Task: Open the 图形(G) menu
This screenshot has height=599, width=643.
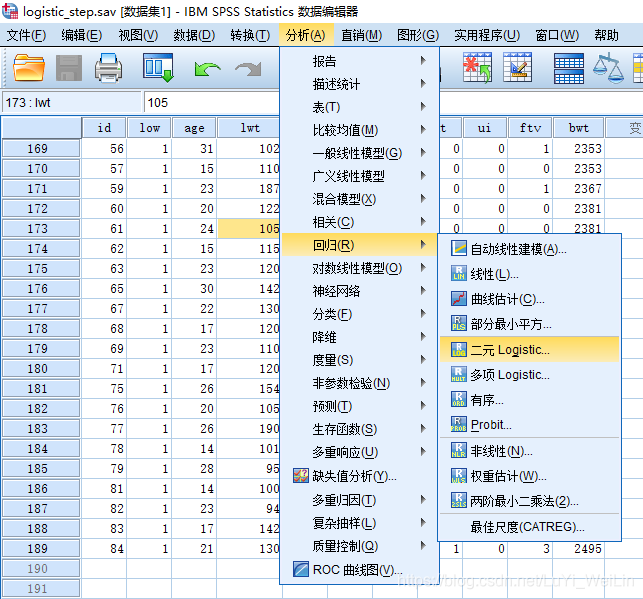Action: tap(418, 35)
